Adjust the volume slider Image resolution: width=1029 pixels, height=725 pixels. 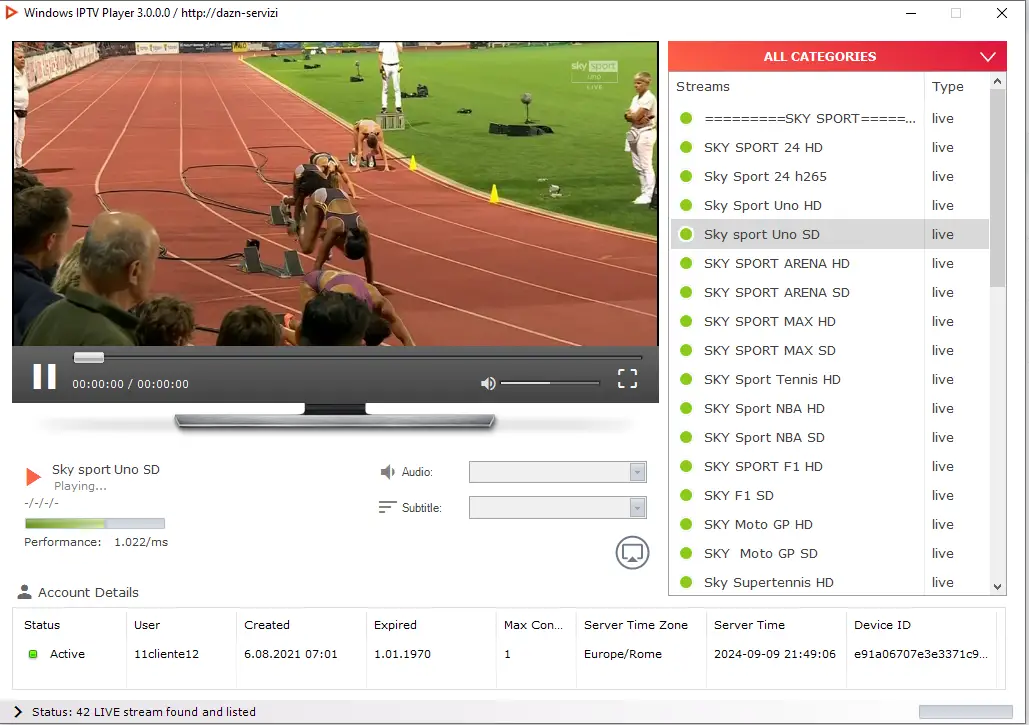click(550, 383)
